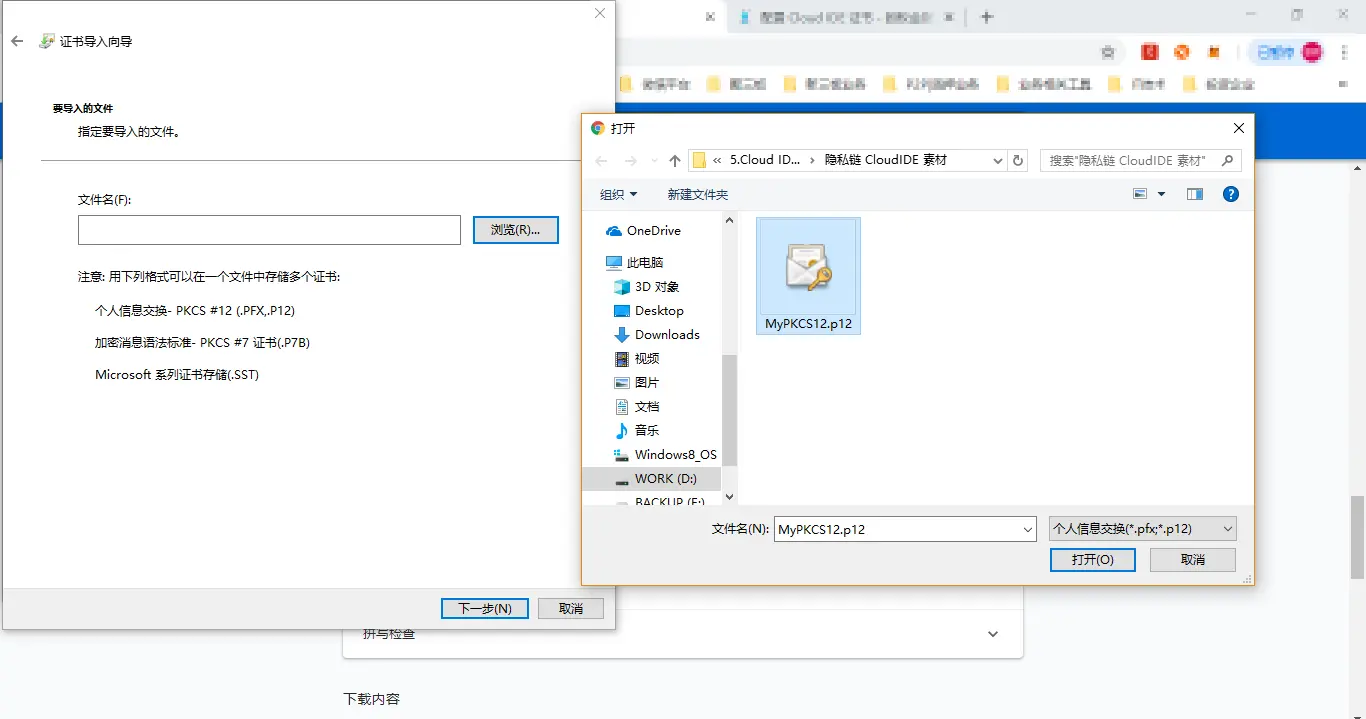The width and height of the screenshot is (1366, 719).
Task: Refresh the current folder in Open dialog
Action: [x=1018, y=160]
